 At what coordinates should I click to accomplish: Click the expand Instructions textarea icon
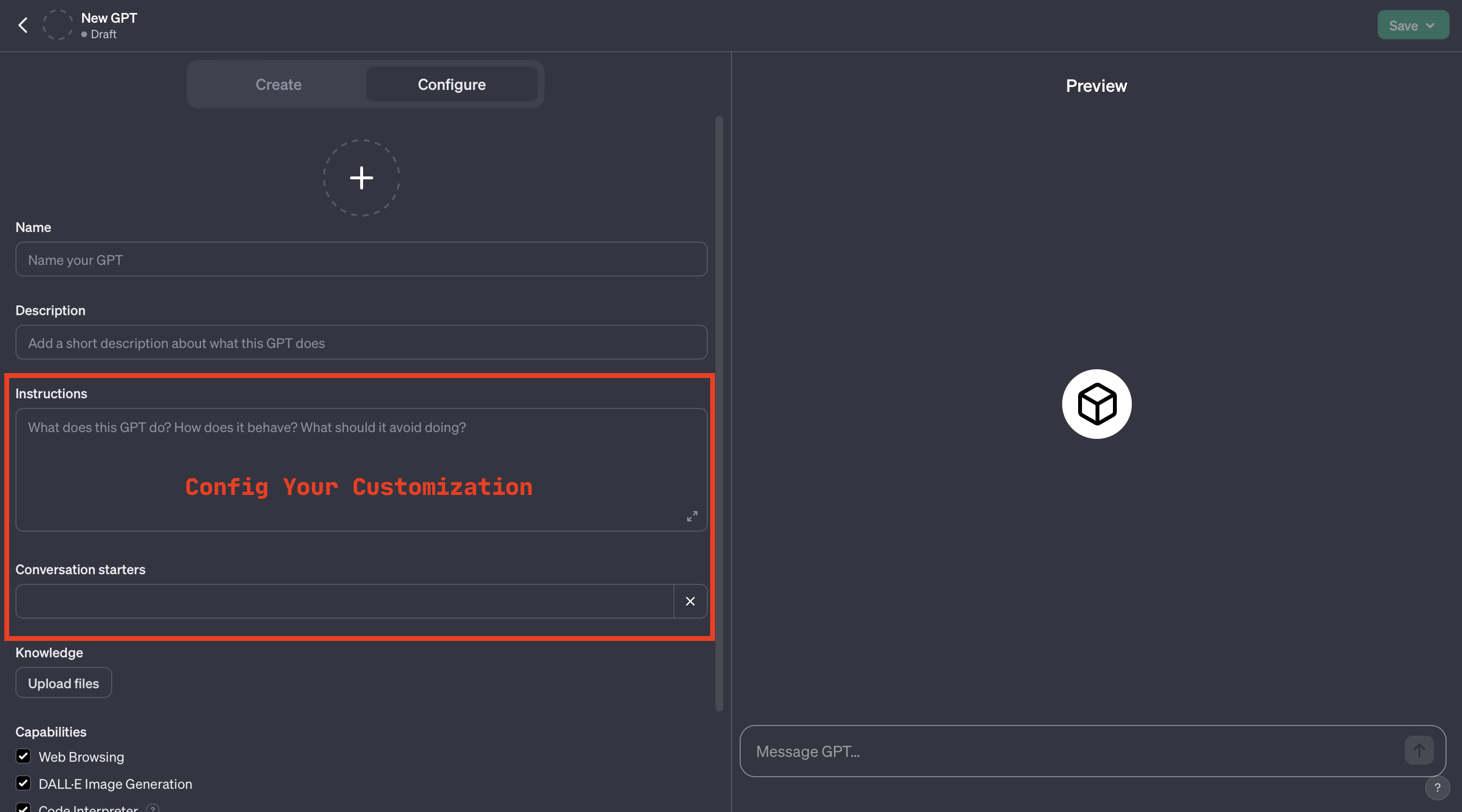tap(692, 516)
